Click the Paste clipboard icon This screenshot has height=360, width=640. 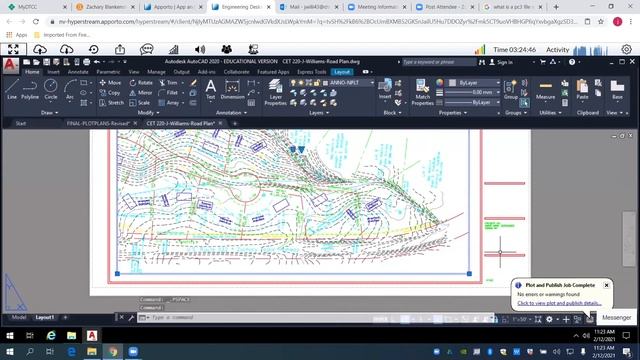pyautogui.click(x=582, y=89)
